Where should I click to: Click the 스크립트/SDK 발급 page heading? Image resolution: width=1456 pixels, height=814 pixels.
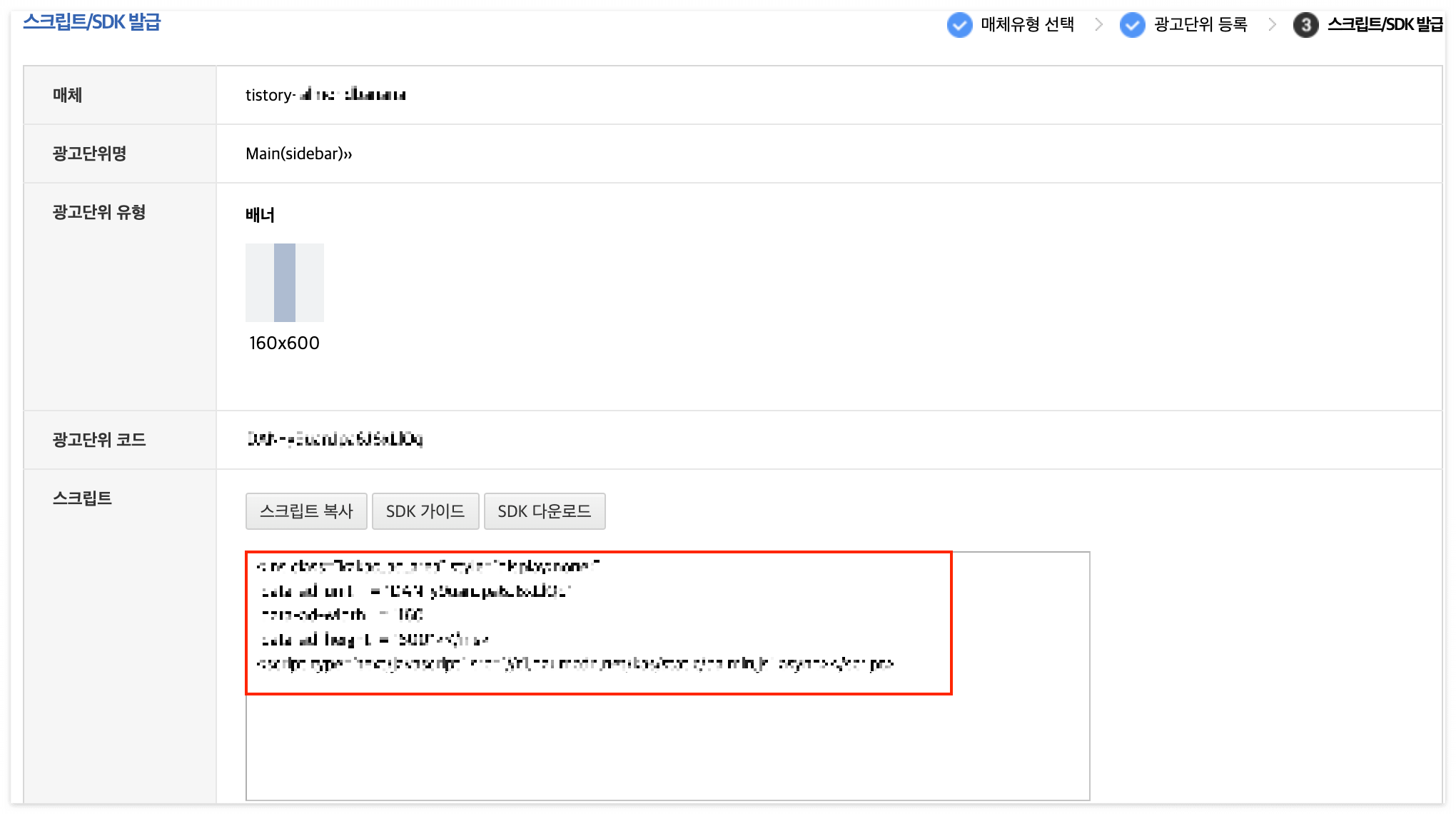point(92,22)
